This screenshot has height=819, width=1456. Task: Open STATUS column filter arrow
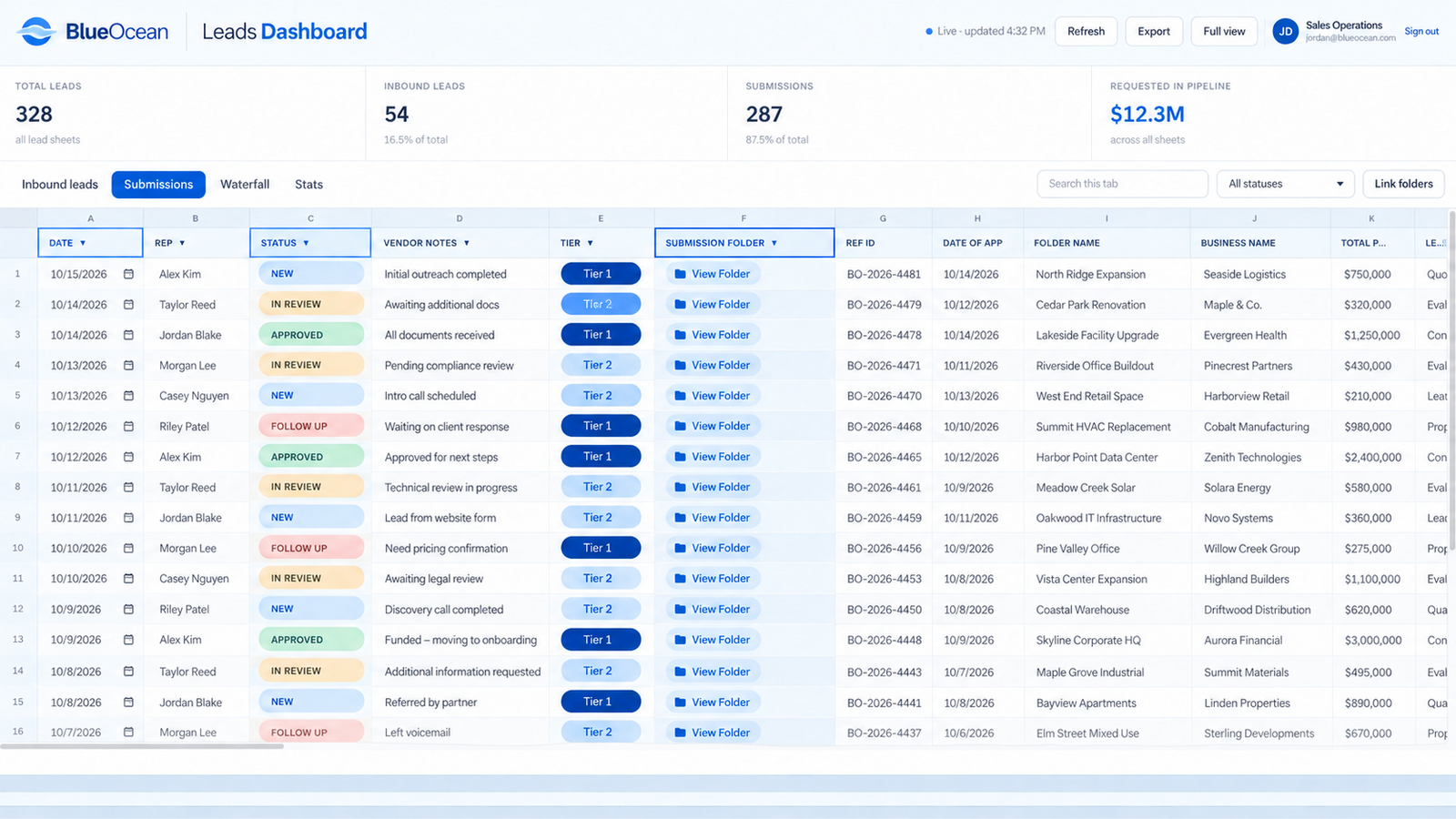click(x=306, y=243)
